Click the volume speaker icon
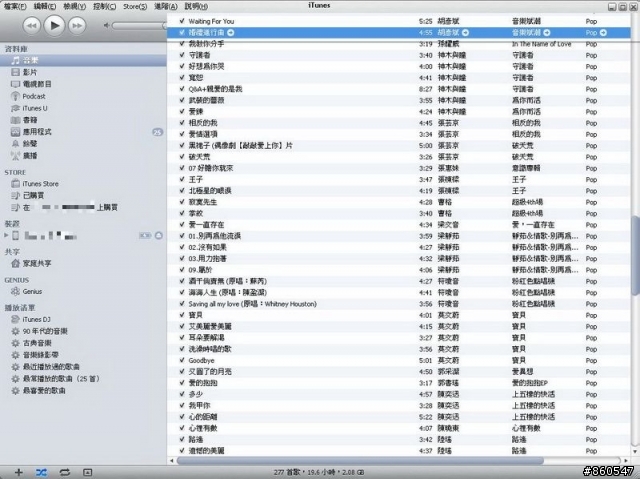This screenshot has height=479, width=640. (x=106, y=25)
